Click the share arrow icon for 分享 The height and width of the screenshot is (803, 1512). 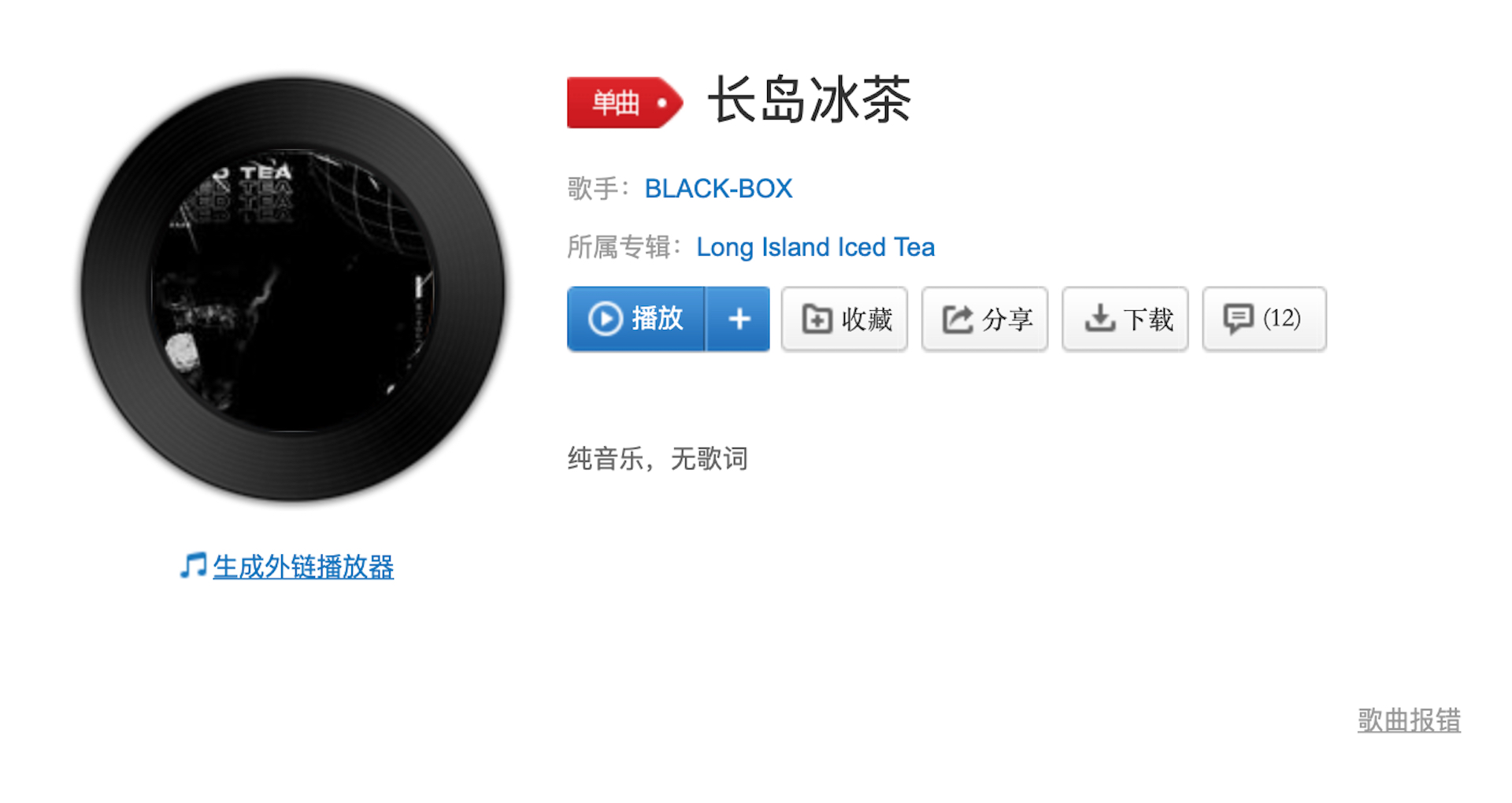point(958,319)
